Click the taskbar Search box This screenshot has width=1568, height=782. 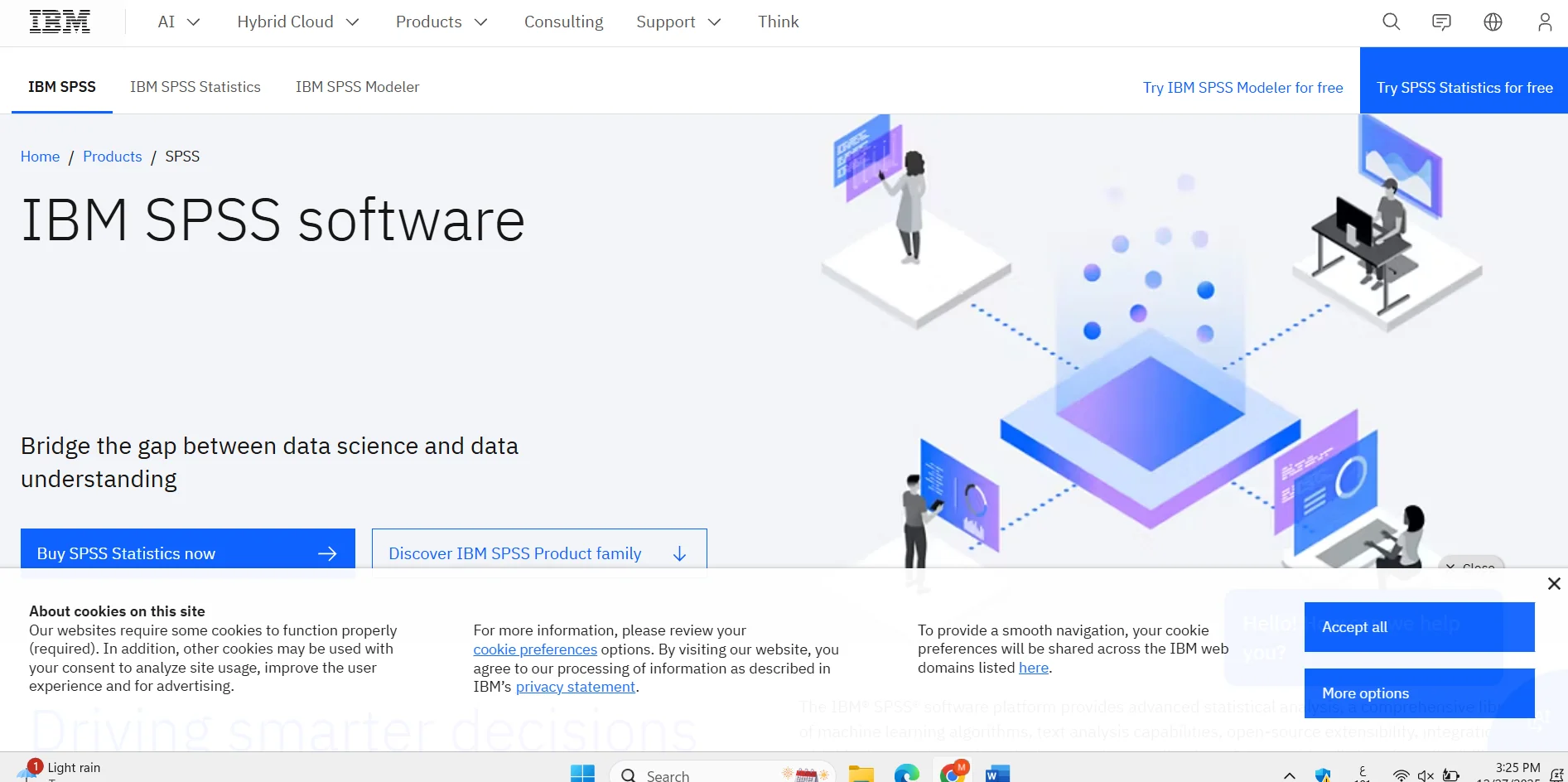click(722, 774)
